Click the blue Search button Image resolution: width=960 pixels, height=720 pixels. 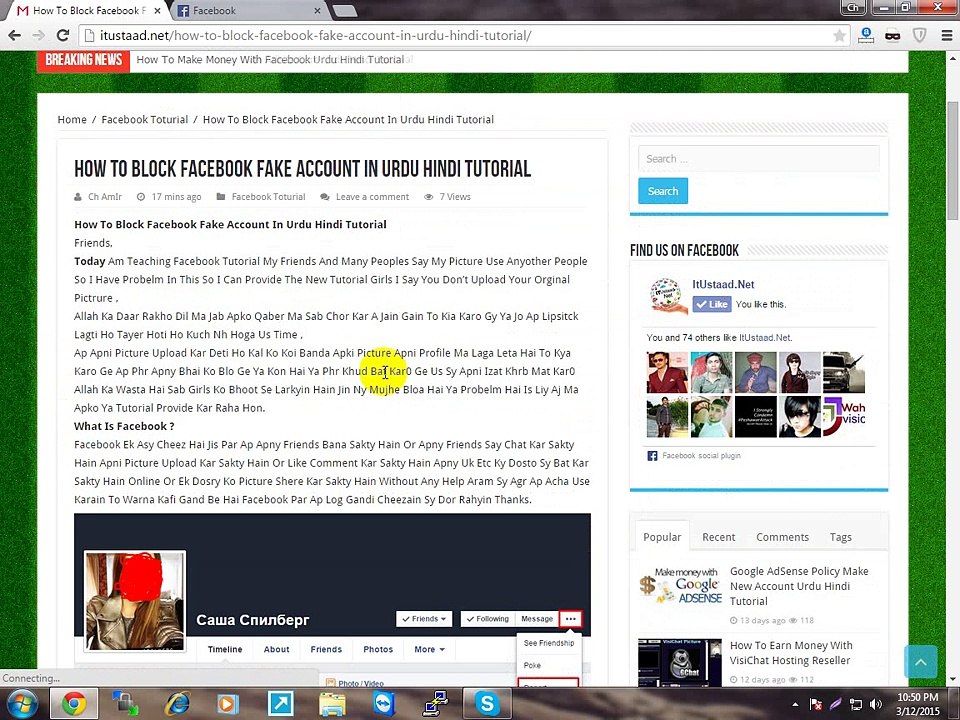coord(662,191)
